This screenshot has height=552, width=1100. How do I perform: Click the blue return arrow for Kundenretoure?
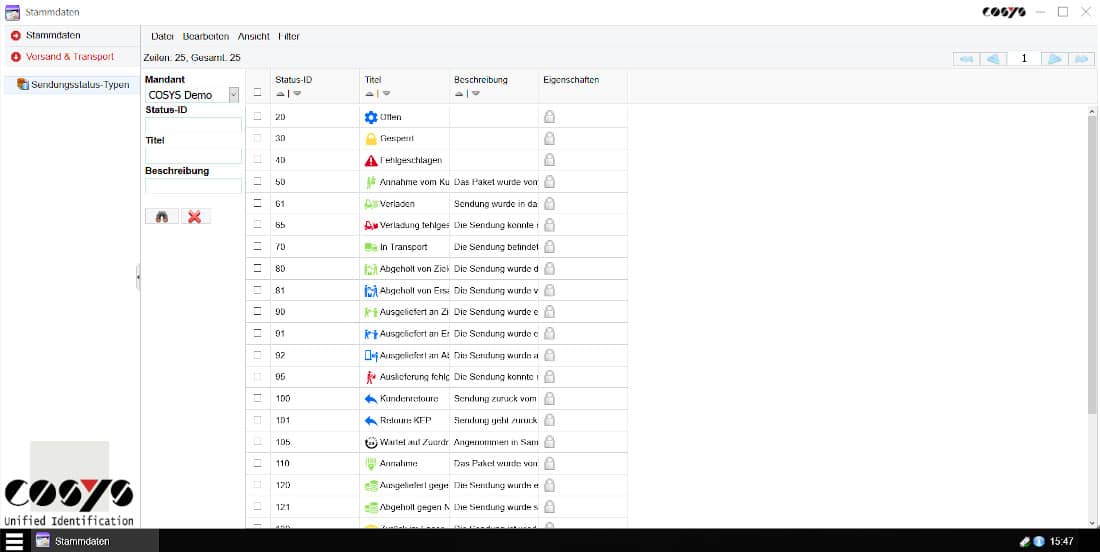point(371,399)
